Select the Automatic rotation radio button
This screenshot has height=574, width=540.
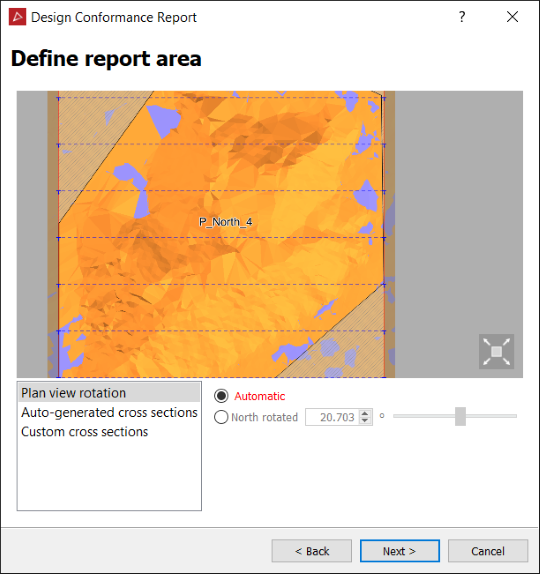click(x=221, y=396)
